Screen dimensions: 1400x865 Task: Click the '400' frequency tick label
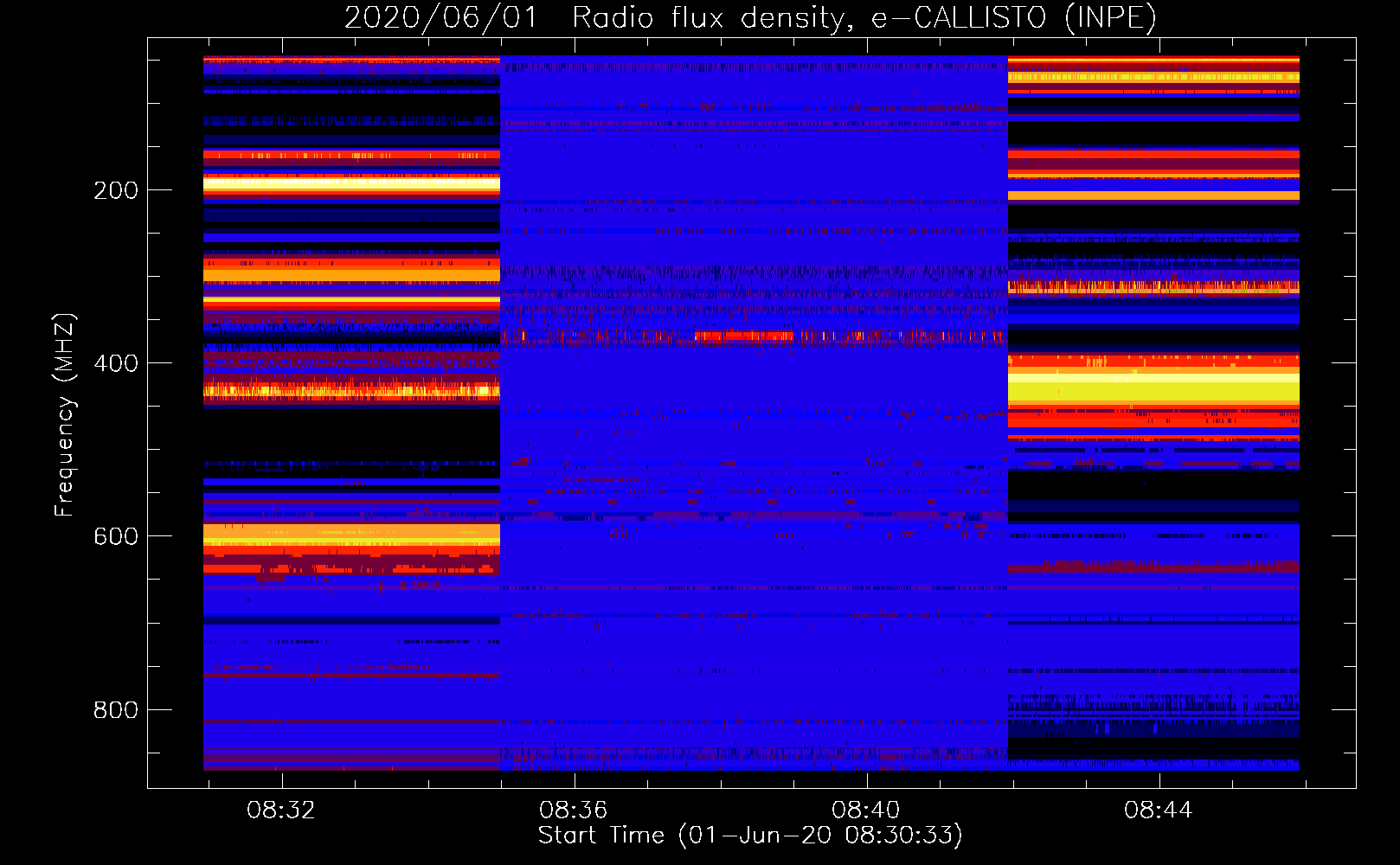(116, 363)
